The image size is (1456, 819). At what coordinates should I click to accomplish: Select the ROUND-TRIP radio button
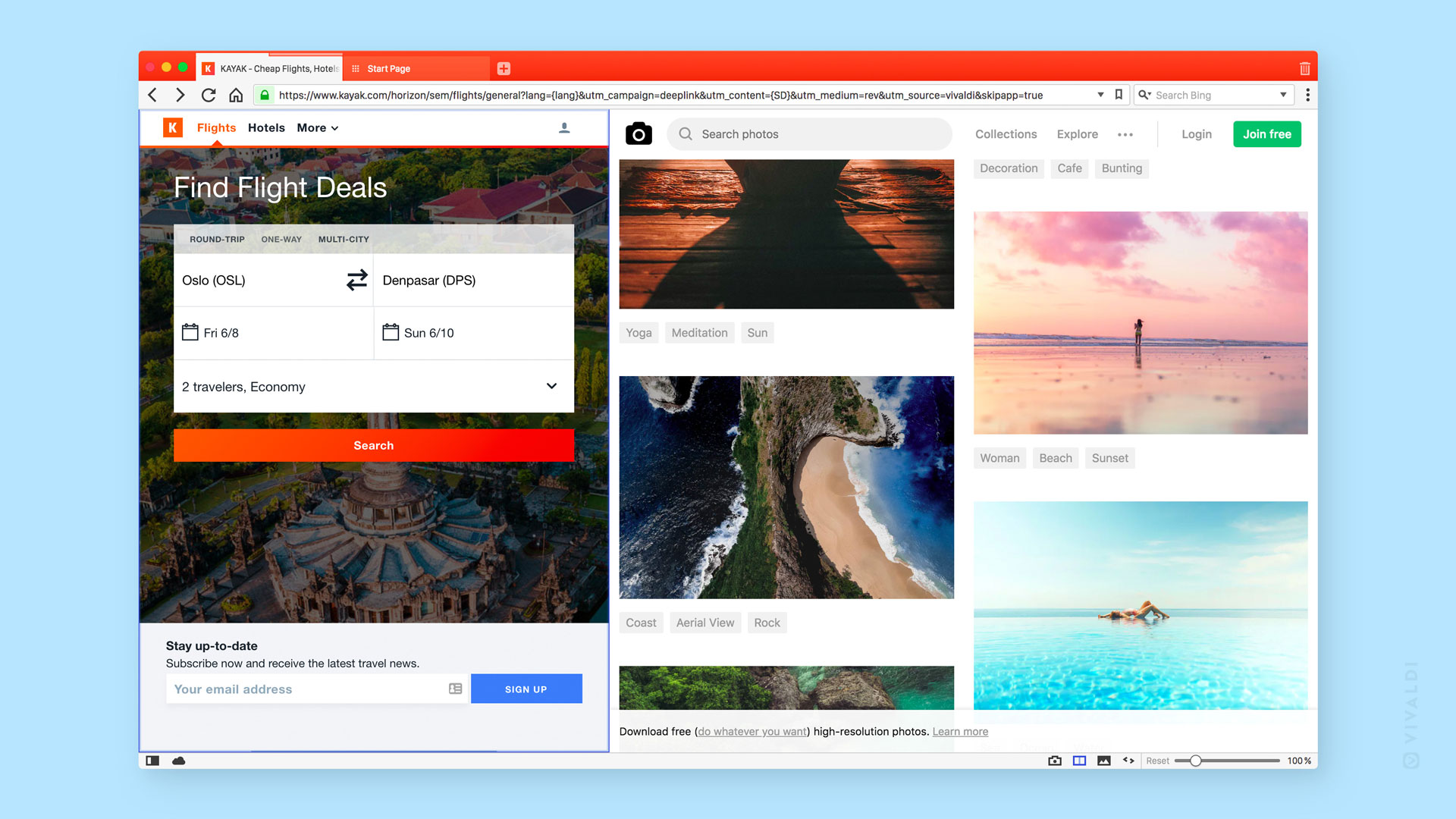click(217, 239)
